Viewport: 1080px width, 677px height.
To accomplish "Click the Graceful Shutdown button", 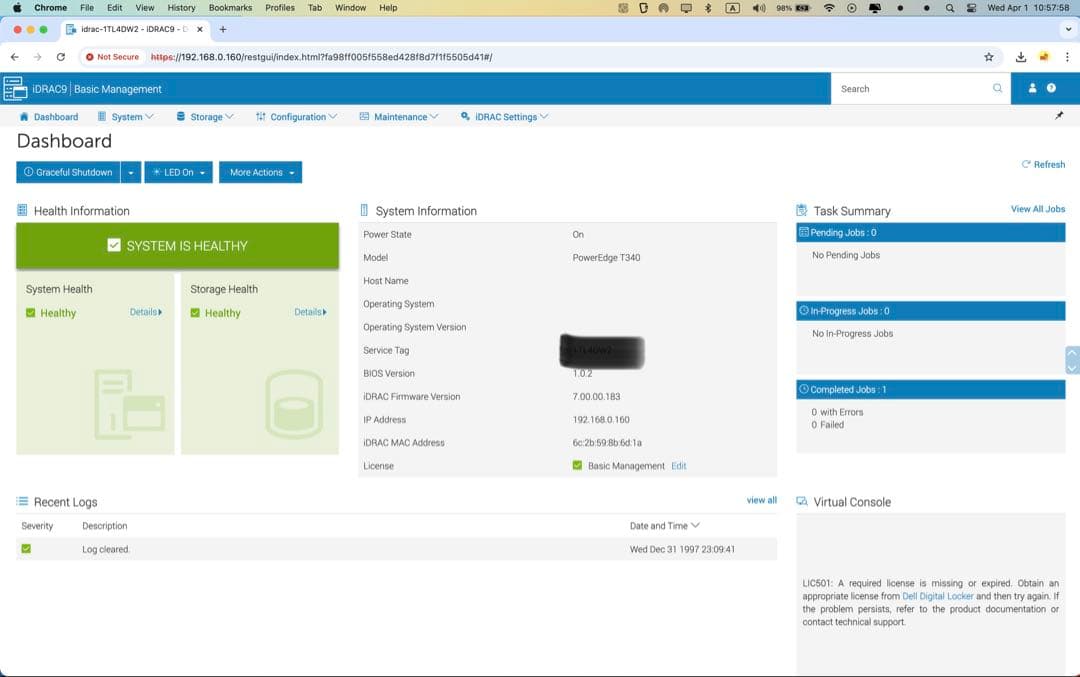I will coord(68,172).
